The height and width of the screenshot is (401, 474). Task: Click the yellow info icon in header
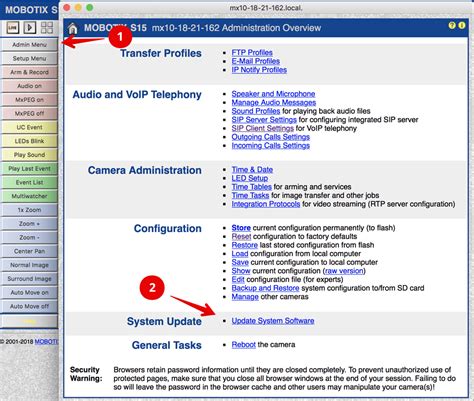pyautogui.click(x=462, y=25)
